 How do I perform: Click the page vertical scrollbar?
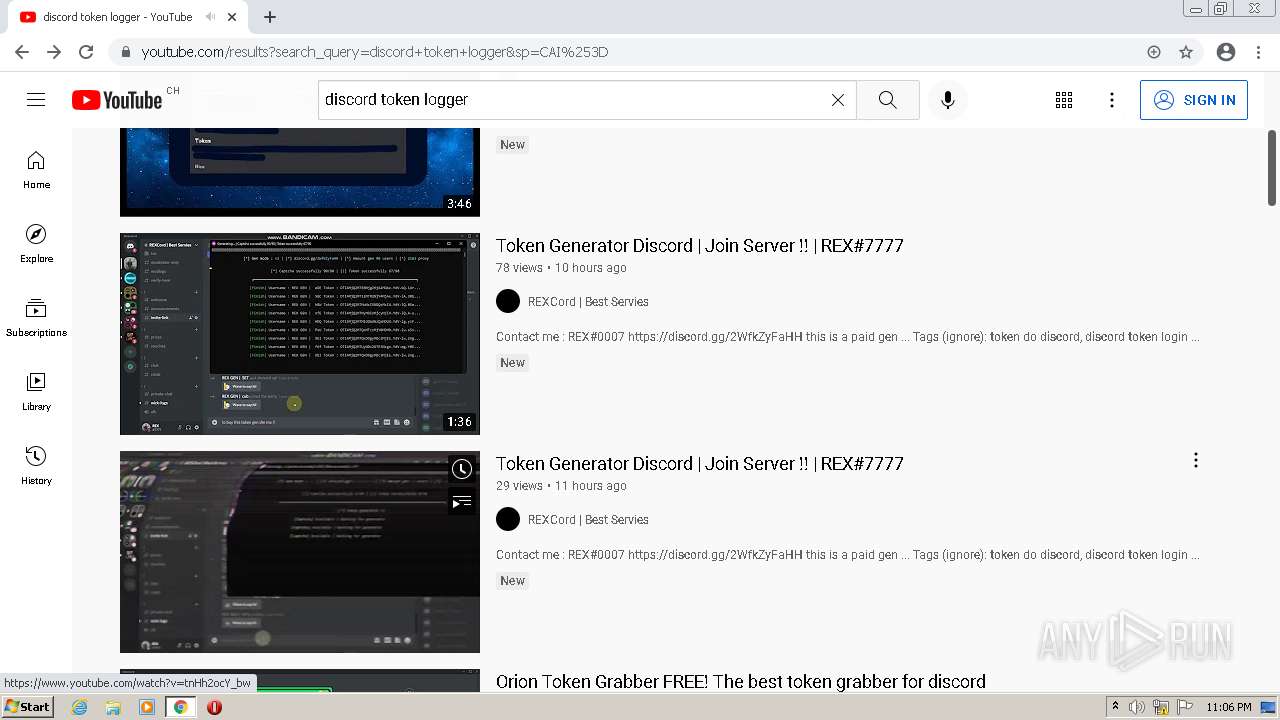(x=1272, y=168)
